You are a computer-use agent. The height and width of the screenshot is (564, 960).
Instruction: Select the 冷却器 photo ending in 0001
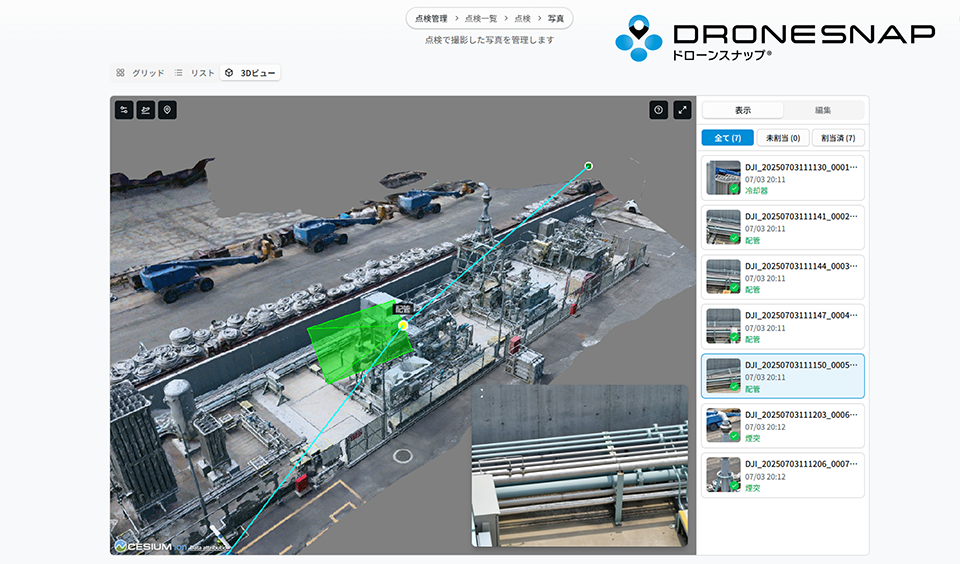(783, 177)
